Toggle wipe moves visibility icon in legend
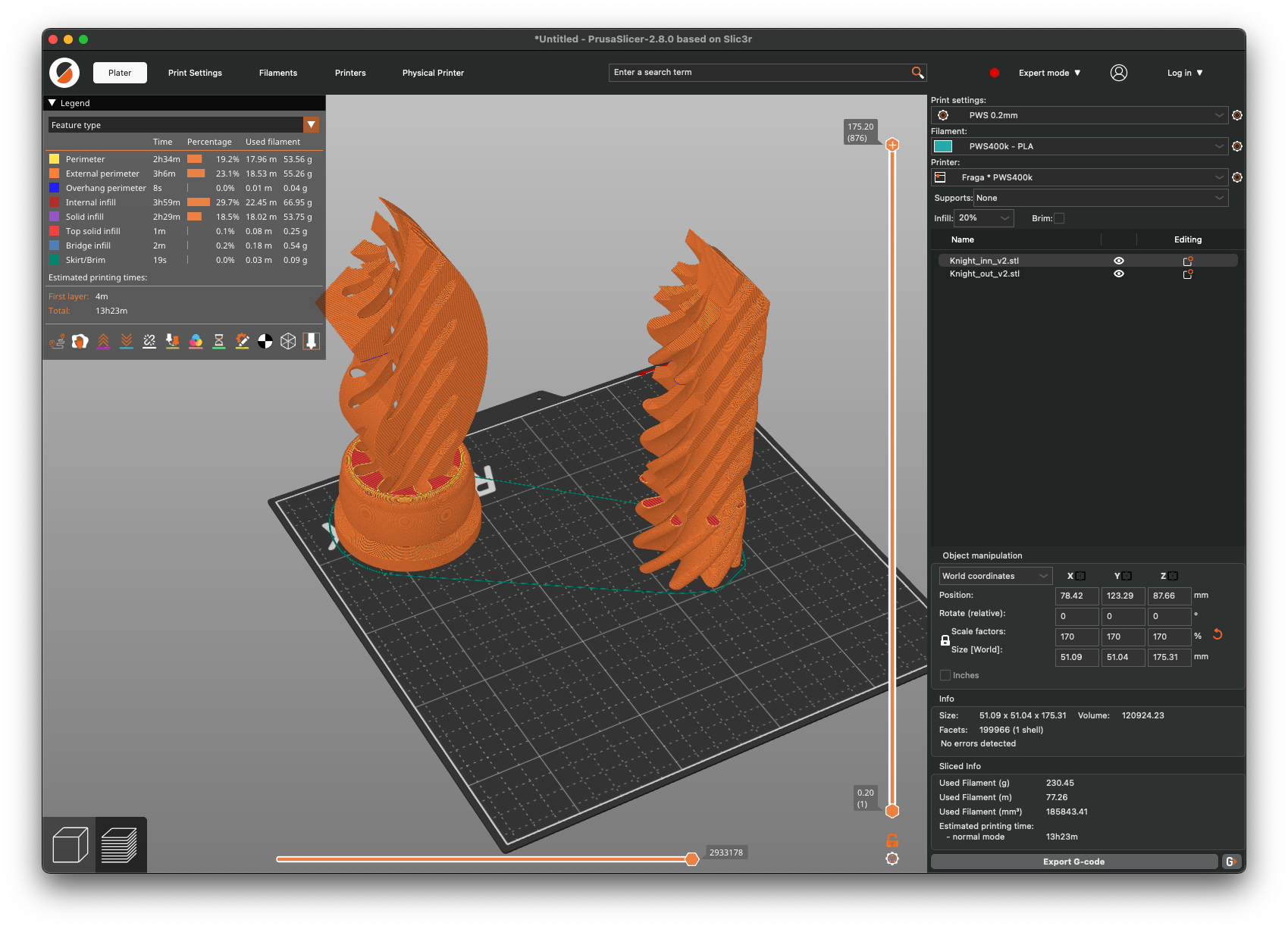Screen dimensions: 1288x929 [x=80, y=342]
